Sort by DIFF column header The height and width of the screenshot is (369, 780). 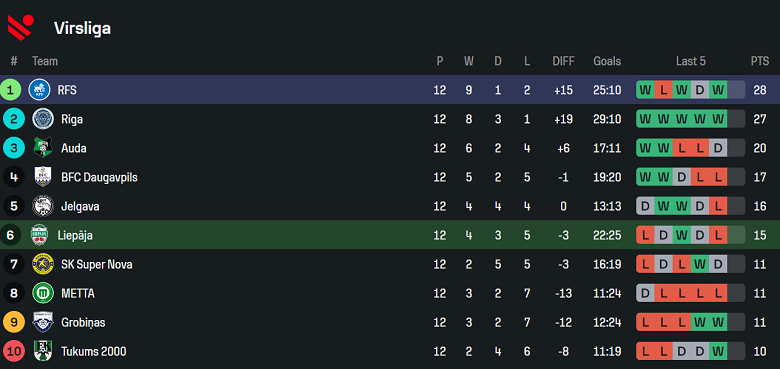coord(563,61)
